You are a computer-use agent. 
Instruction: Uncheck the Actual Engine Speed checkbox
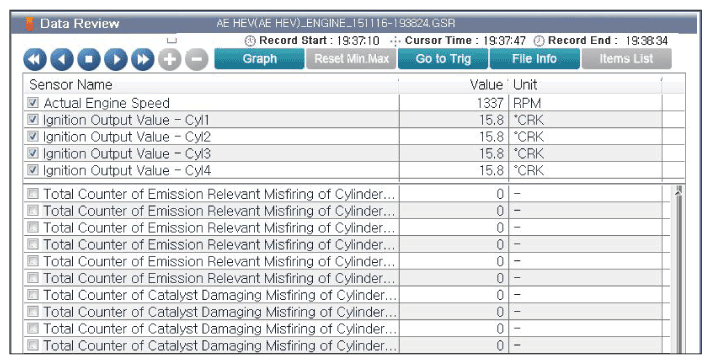click(33, 102)
